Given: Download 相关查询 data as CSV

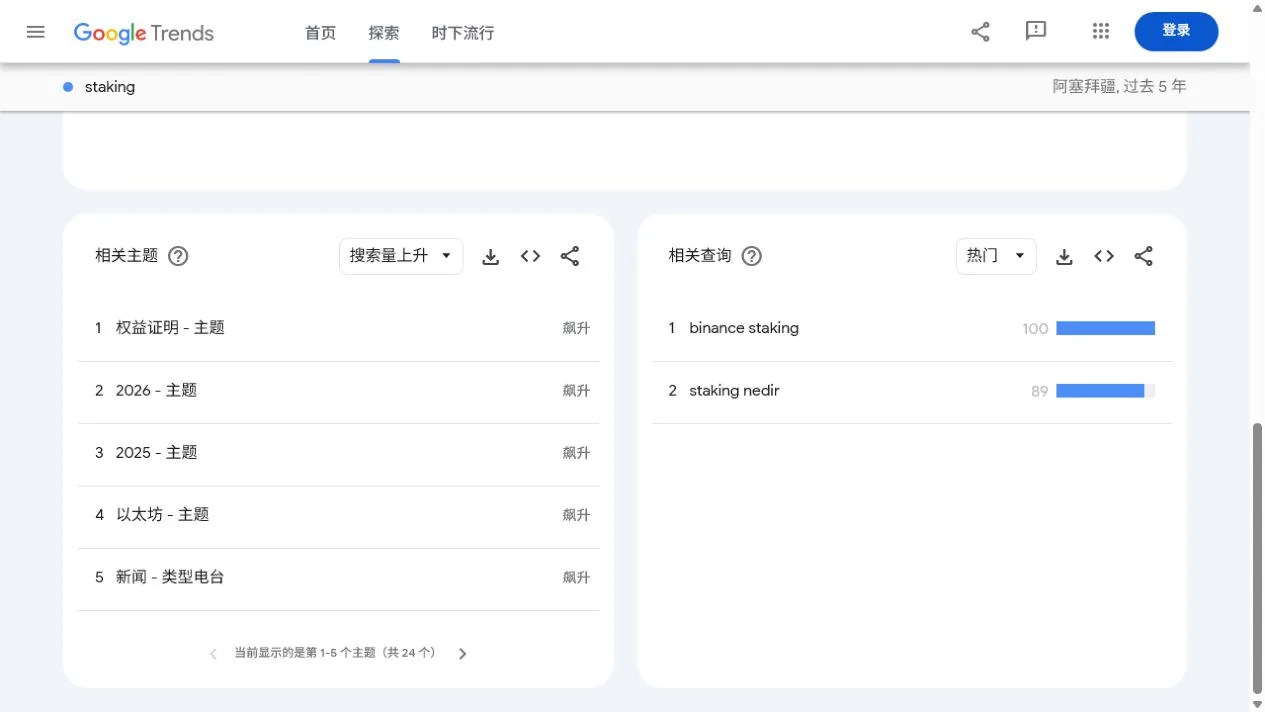Looking at the screenshot, I should coord(1065,257).
